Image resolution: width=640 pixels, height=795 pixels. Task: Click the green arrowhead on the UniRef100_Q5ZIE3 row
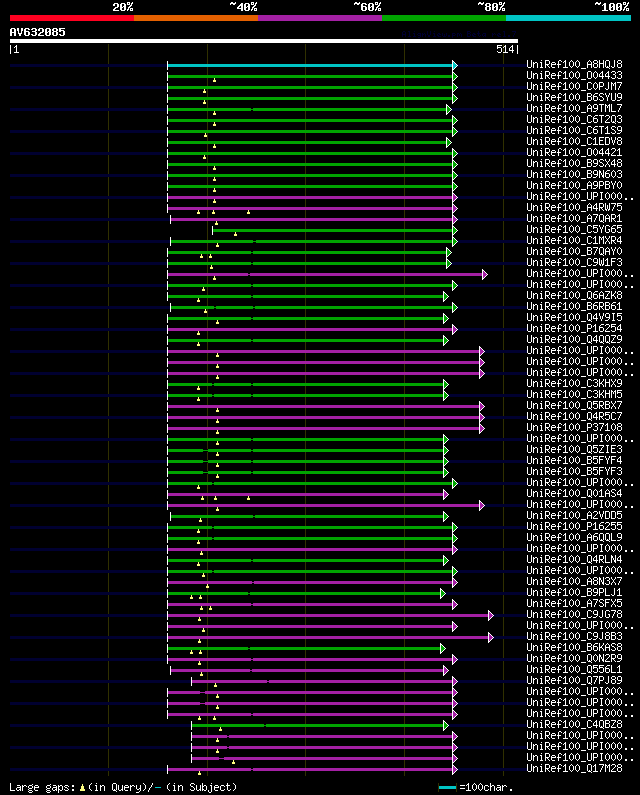pos(446,450)
